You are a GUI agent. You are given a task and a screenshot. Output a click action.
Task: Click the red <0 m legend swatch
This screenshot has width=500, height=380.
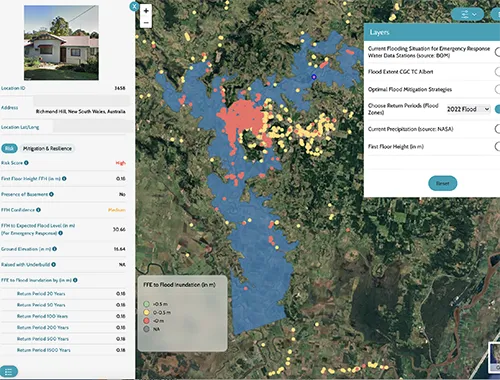click(146, 321)
